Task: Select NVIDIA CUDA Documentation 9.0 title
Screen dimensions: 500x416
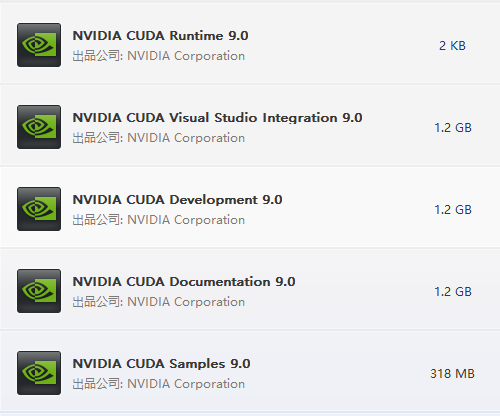Action: pos(184,282)
